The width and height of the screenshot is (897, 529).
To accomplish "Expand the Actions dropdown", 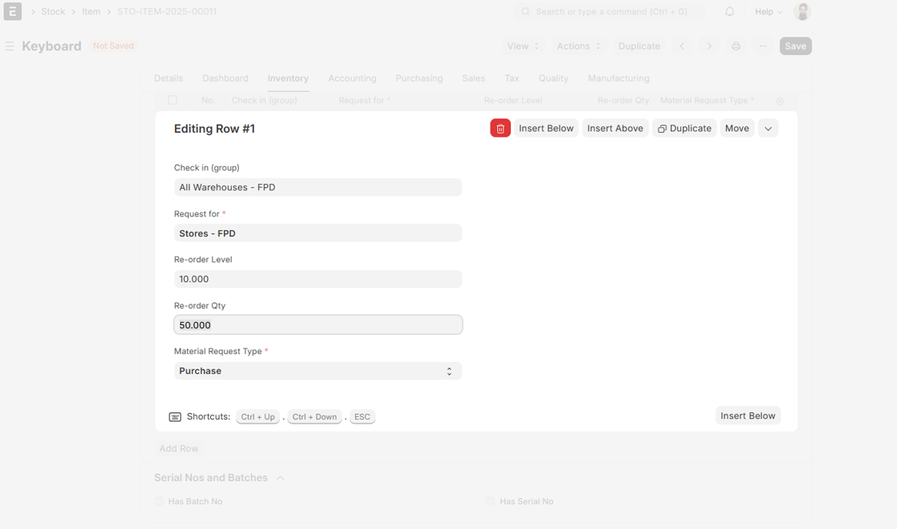I will 578,46.
